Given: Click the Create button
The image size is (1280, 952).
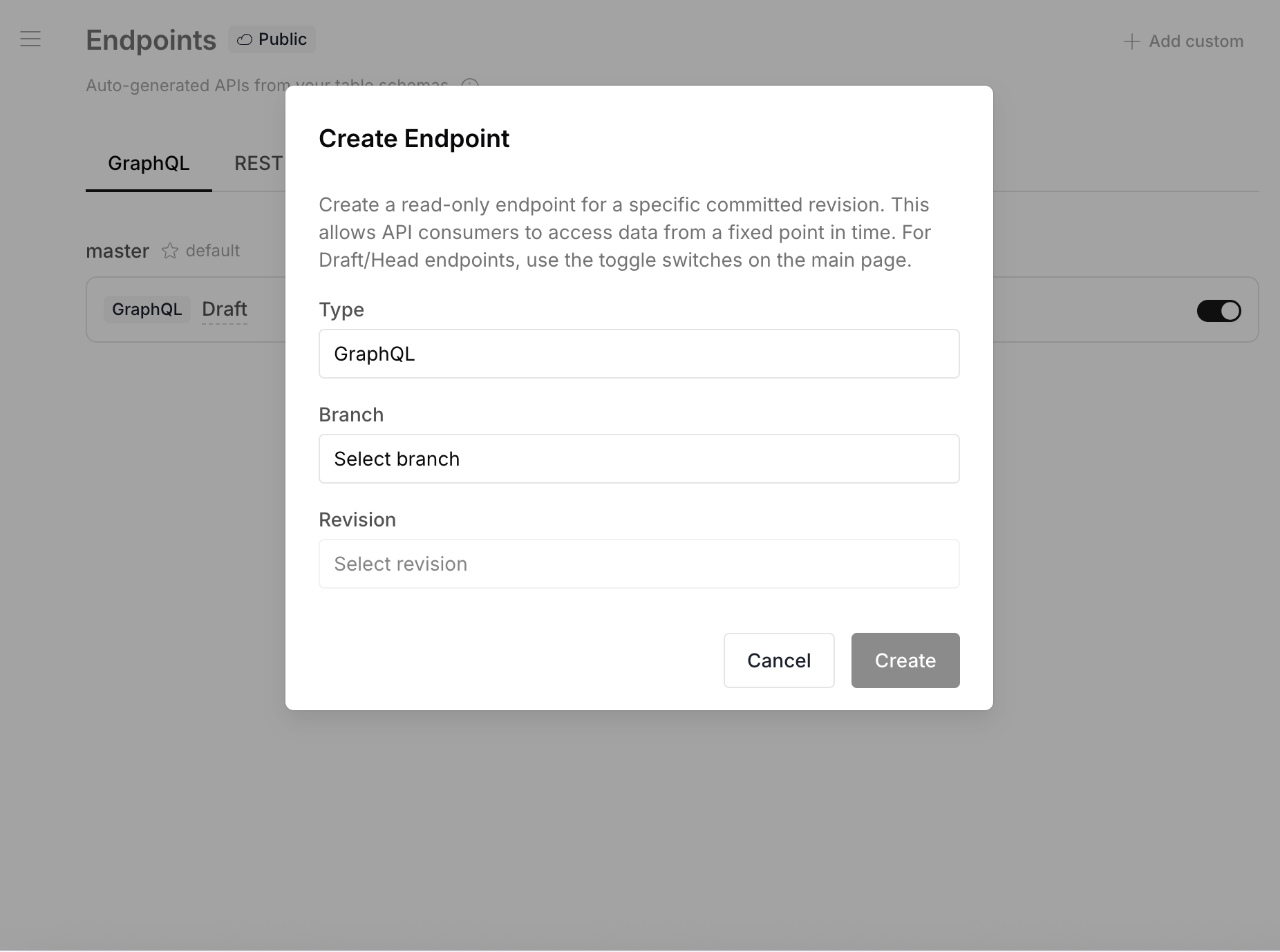Looking at the screenshot, I should pyautogui.click(x=905, y=660).
